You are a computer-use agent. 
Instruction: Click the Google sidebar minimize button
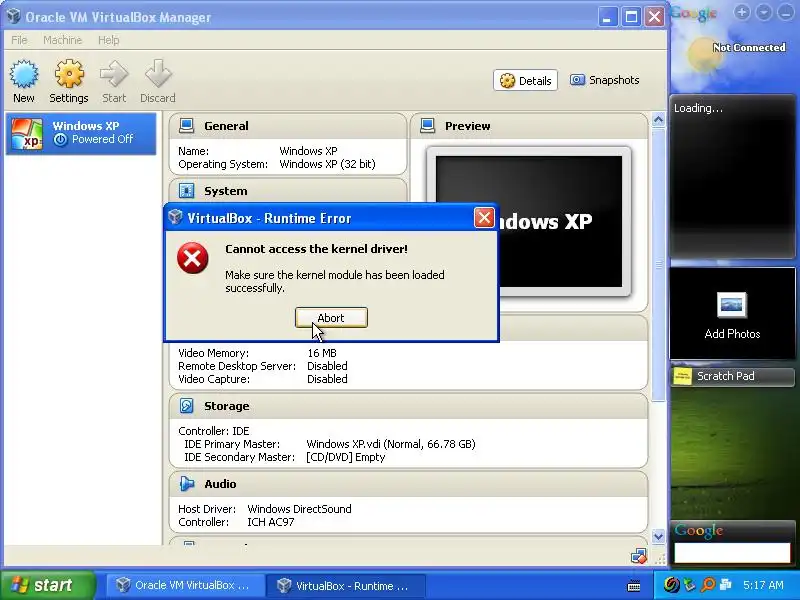click(x=786, y=12)
